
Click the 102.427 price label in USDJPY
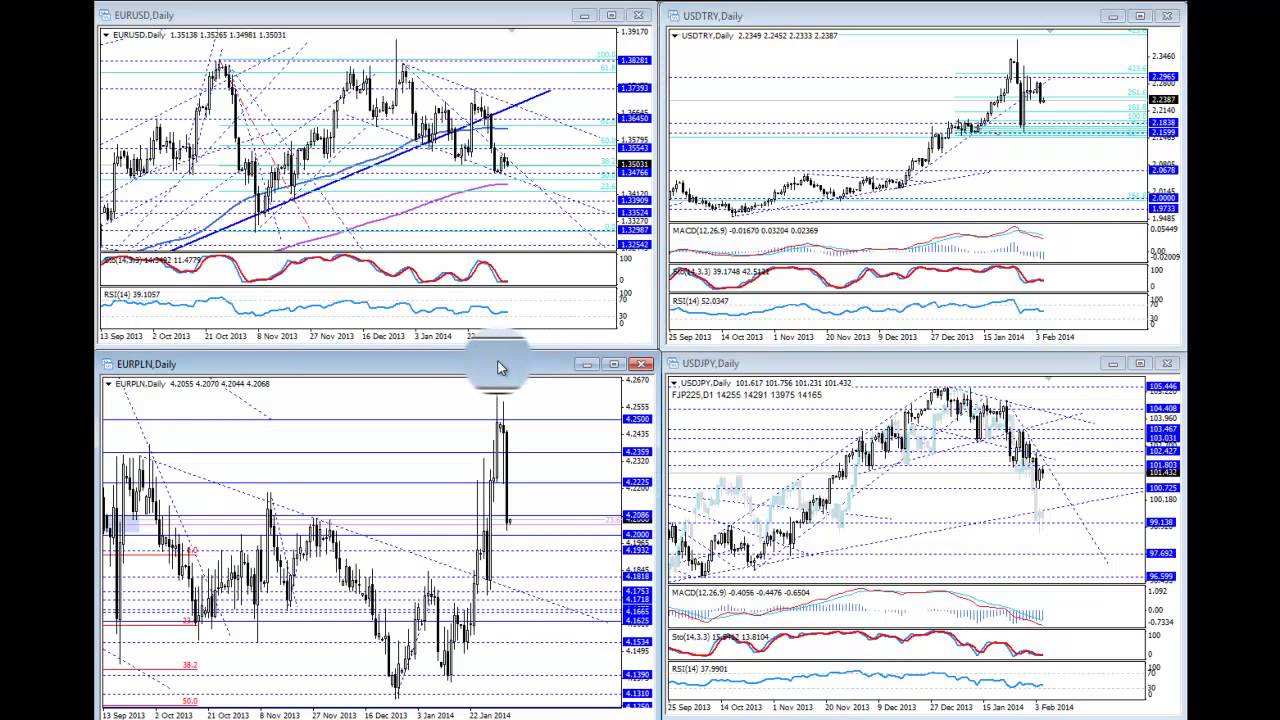[x=1164, y=450]
